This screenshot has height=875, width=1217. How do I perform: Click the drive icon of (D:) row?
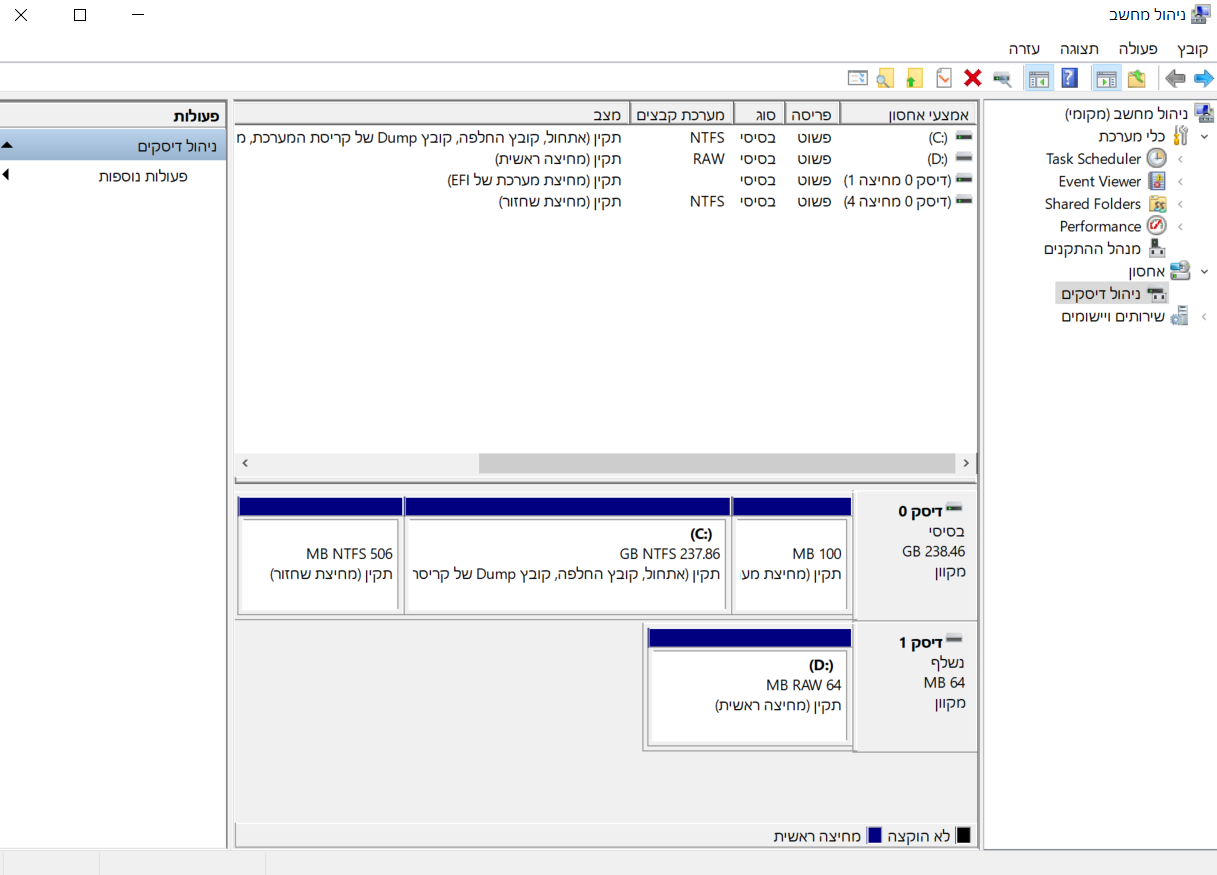coord(964,158)
